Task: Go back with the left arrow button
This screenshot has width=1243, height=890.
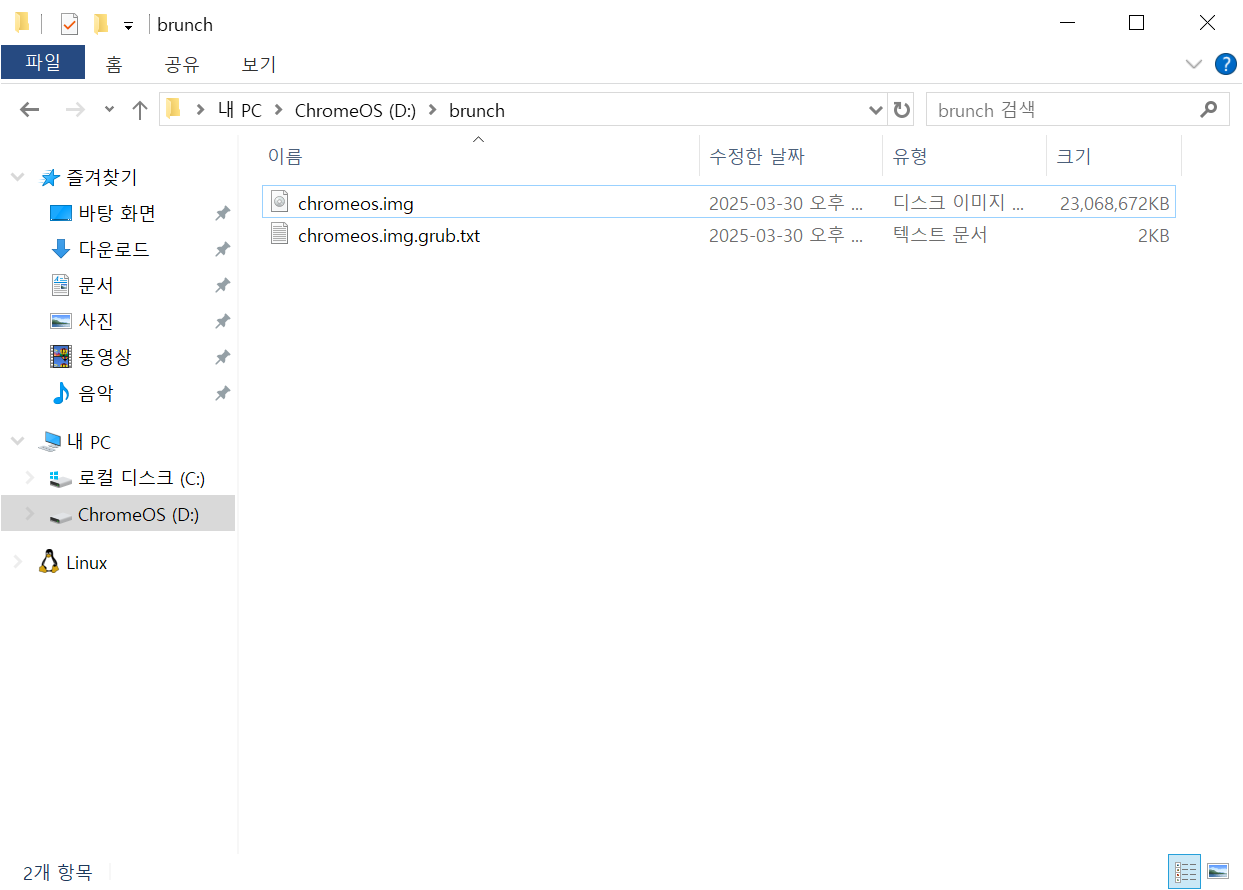Action: [x=30, y=110]
